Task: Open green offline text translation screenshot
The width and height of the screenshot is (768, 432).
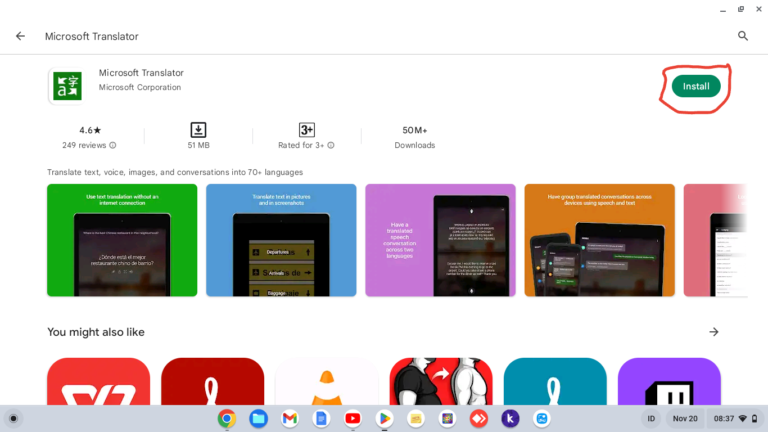Action: (122, 240)
